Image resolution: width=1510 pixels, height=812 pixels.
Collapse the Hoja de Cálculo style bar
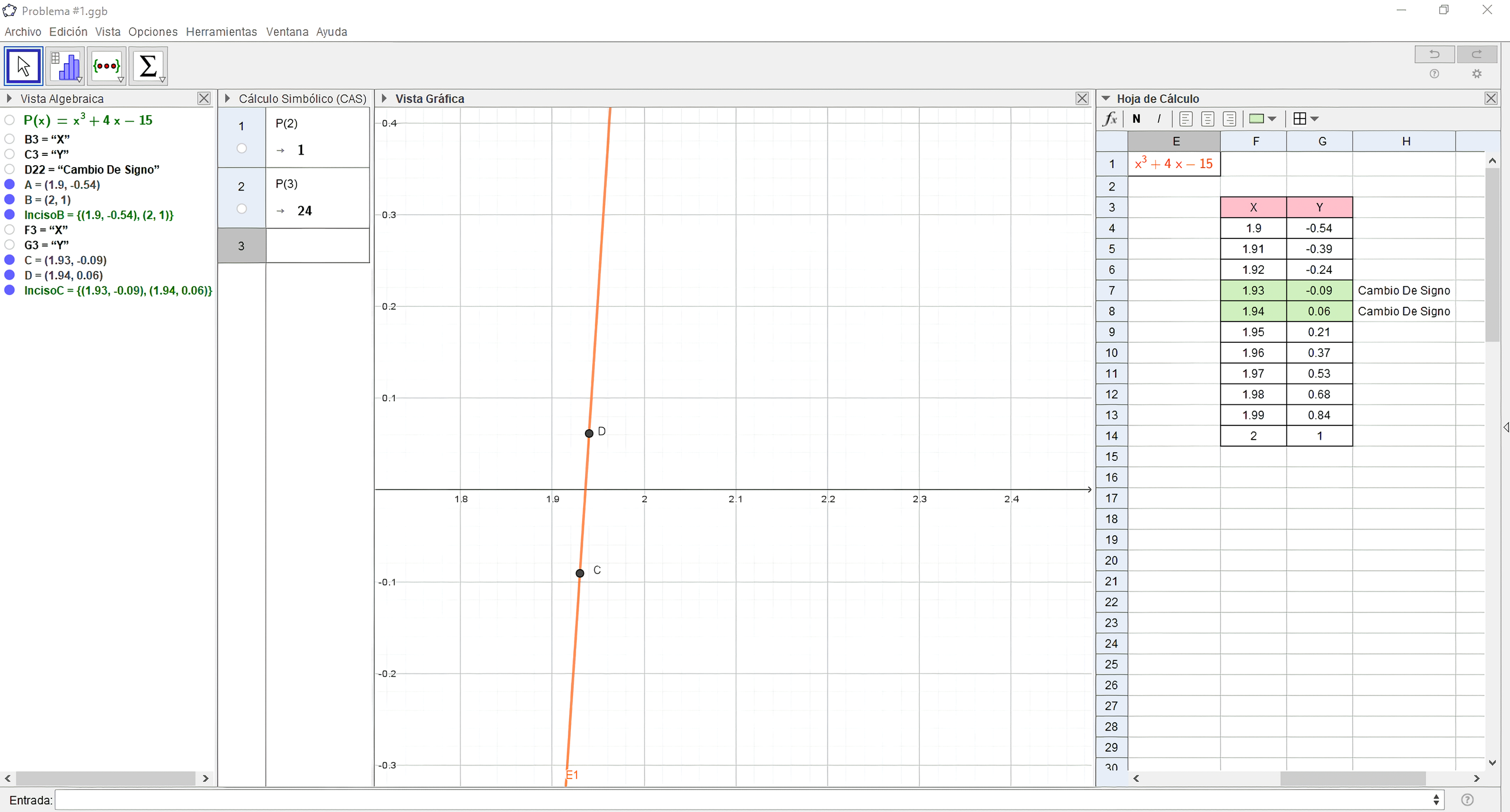point(1106,99)
